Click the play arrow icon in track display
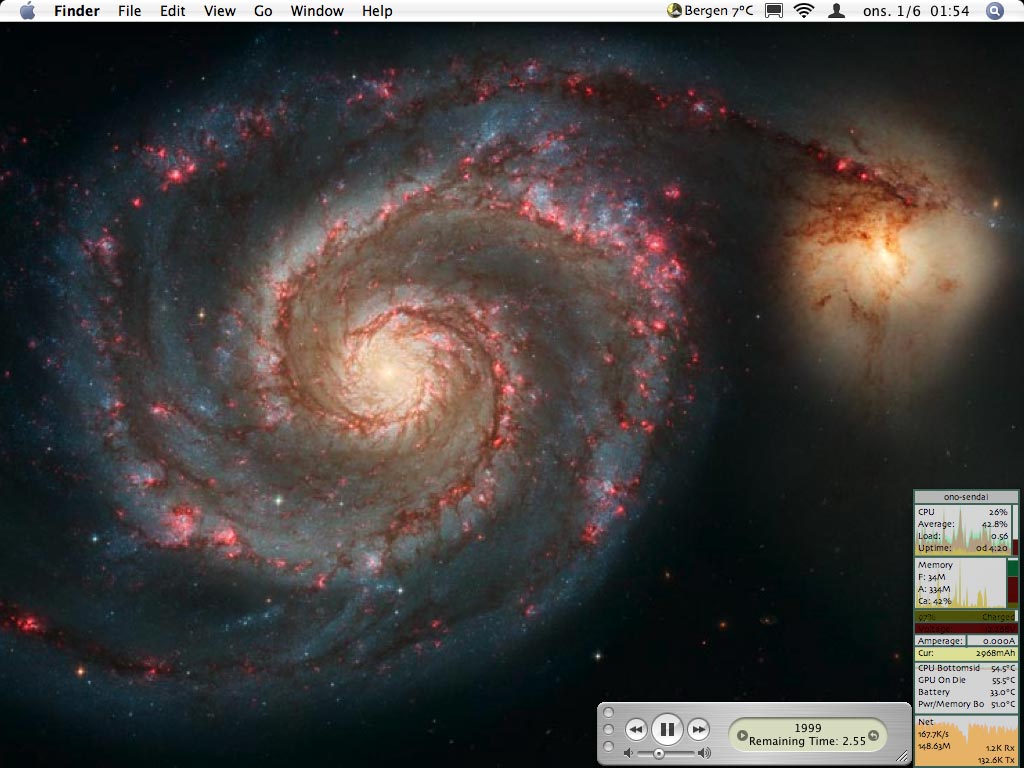This screenshot has height=768, width=1024. (x=742, y=735)
